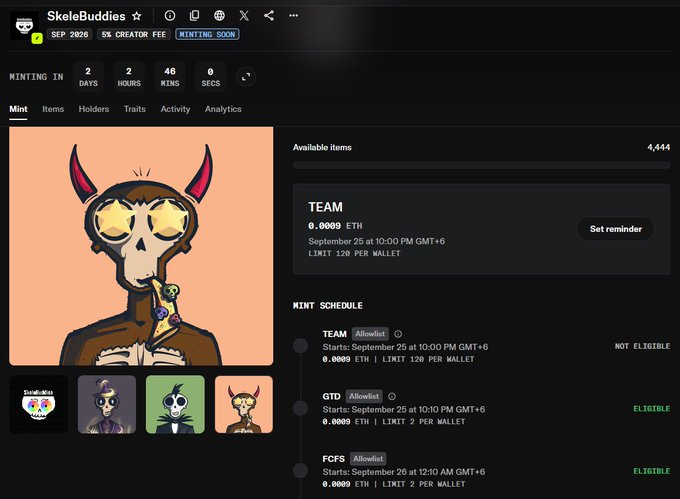Click the TEAM stage timeline marker
Screen dimensions: 680x499
click(301, 346)
